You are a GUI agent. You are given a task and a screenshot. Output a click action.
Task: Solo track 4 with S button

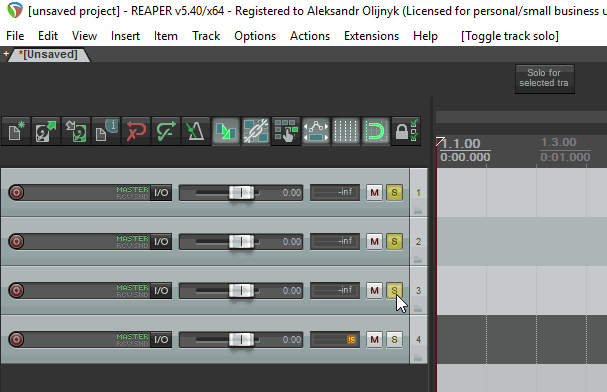pos(394,340)
